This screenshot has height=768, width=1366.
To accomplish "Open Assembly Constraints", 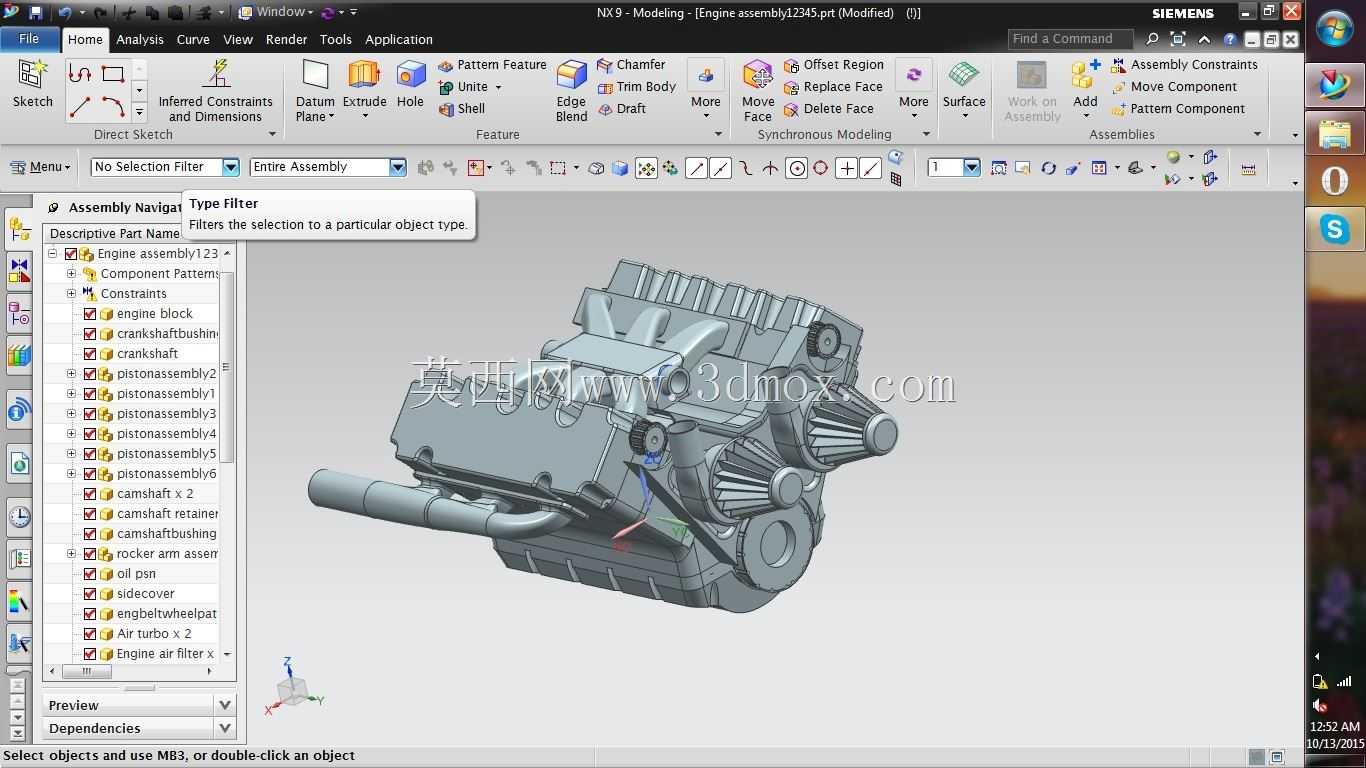I will point(1185,65).
